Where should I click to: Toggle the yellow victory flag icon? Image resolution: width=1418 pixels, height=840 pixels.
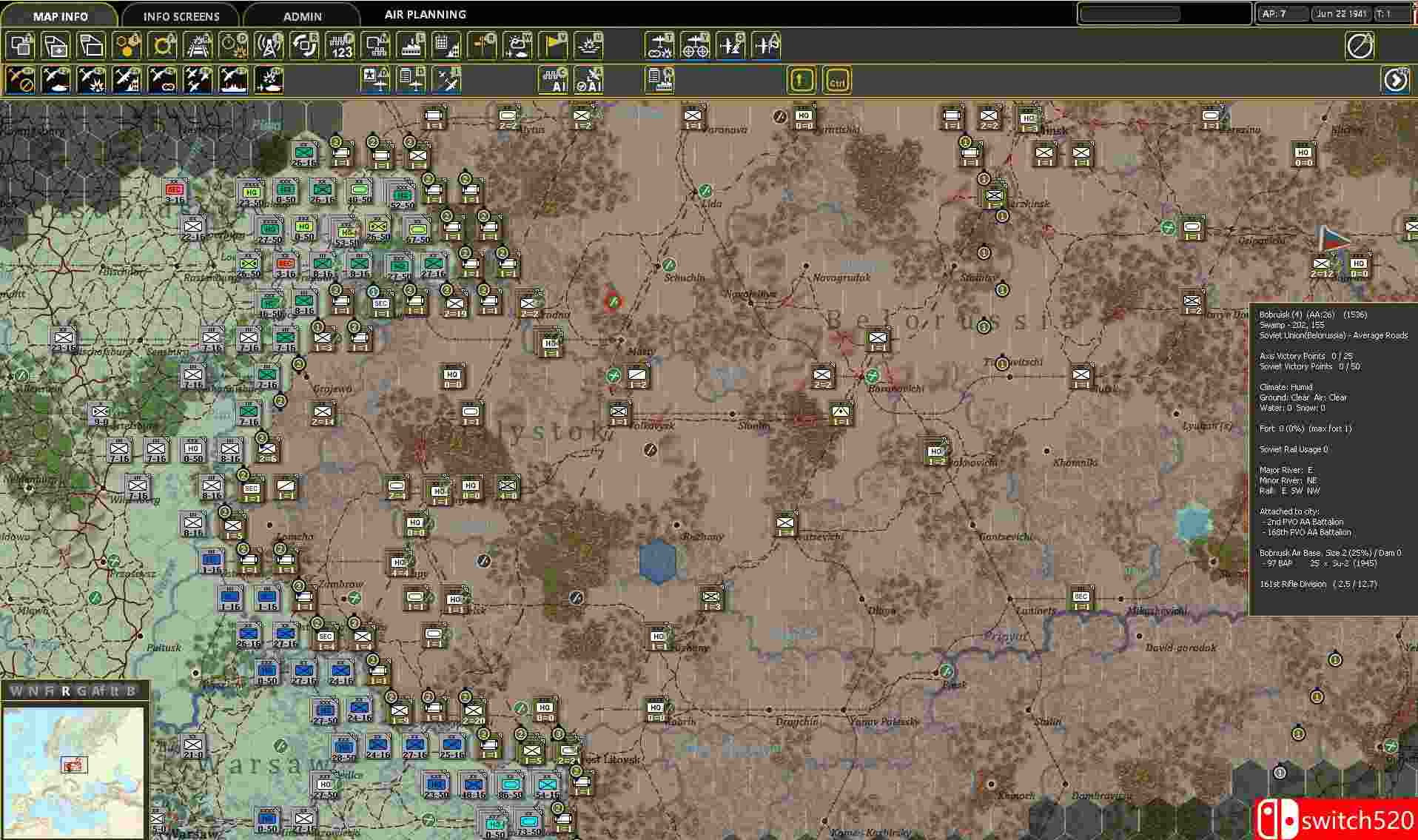[554, 46]
